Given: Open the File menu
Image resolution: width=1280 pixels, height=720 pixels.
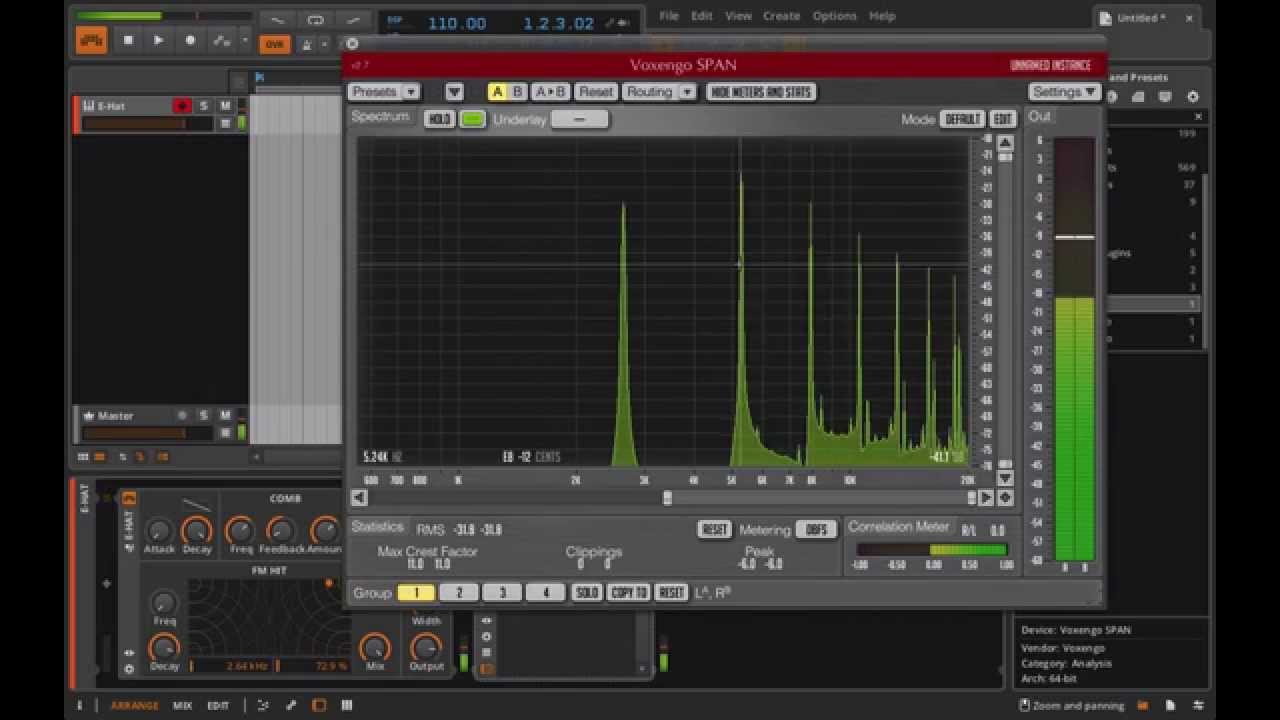Looking at the screenshot, I should click(669, 16).
